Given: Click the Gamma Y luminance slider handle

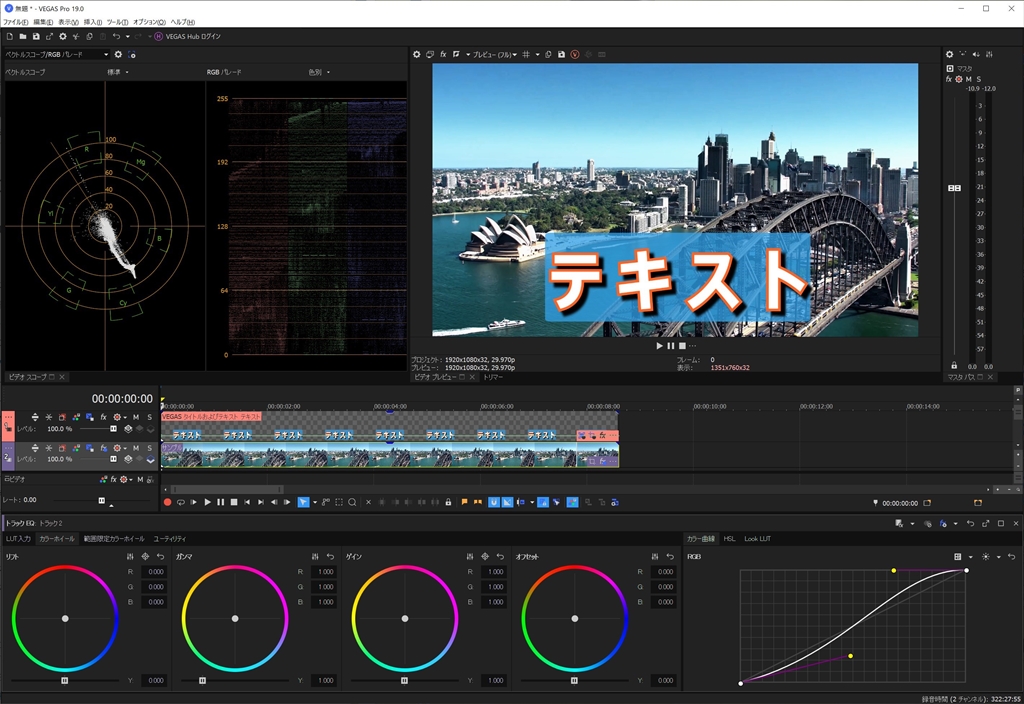Looking at the screenshot, I should [202, 680].
